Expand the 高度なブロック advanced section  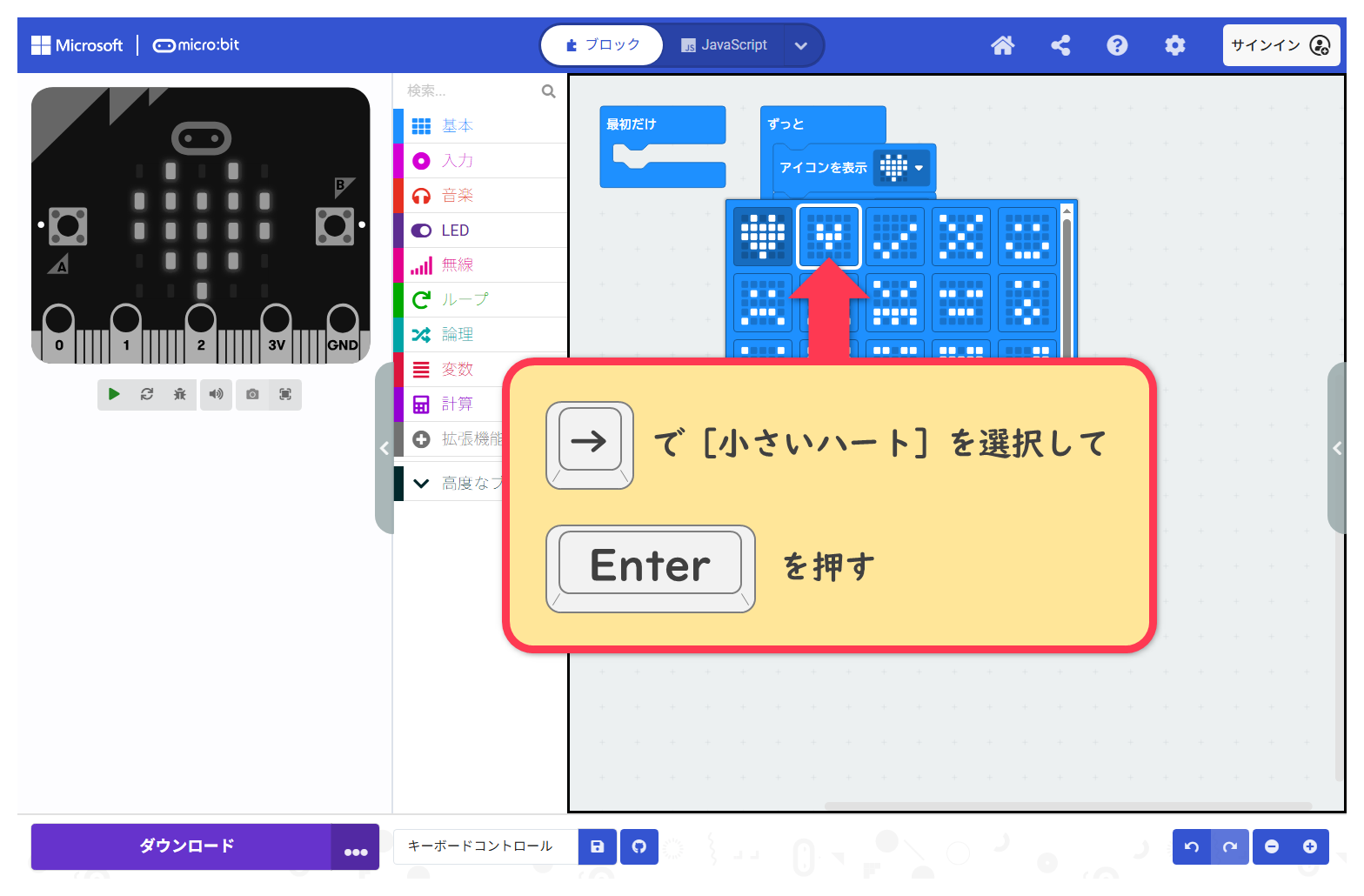(448, 483)
